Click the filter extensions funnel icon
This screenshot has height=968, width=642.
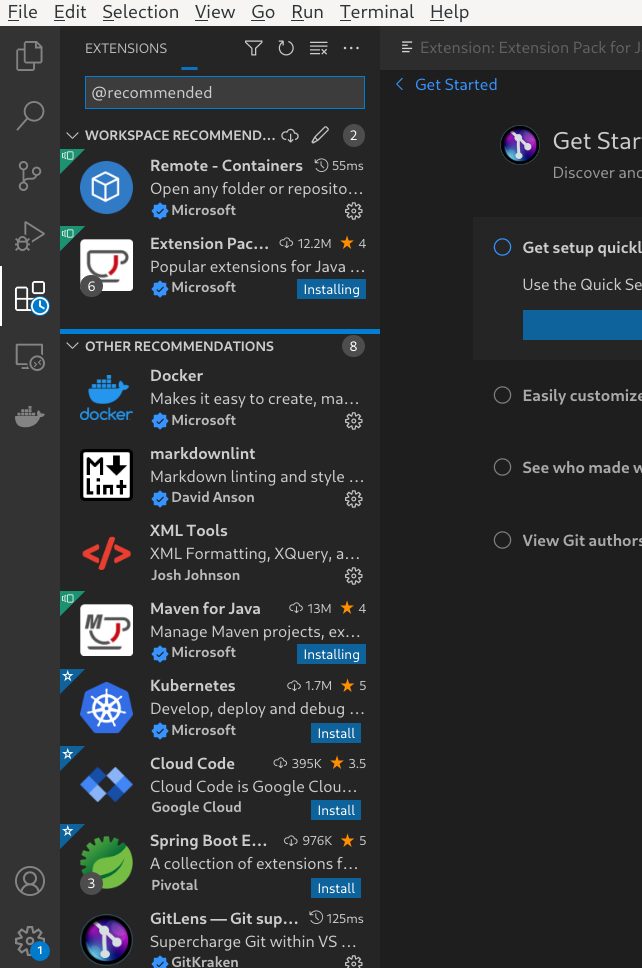254,48
